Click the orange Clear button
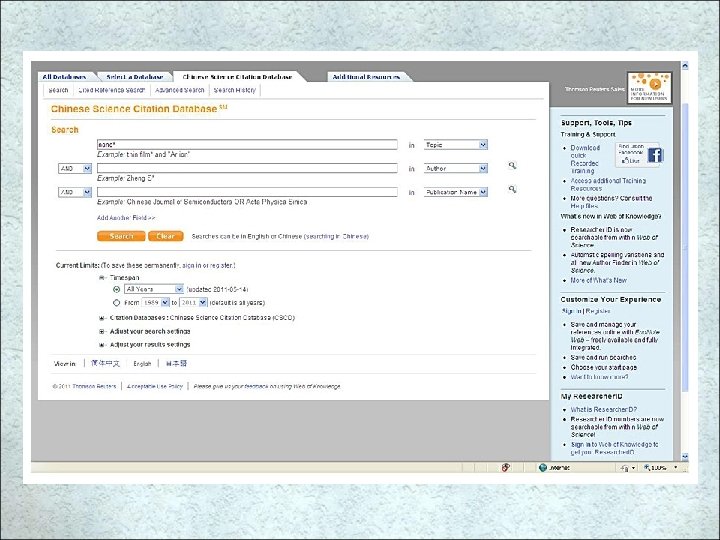Screen dimensions: 720x540 tap(166, 236)
